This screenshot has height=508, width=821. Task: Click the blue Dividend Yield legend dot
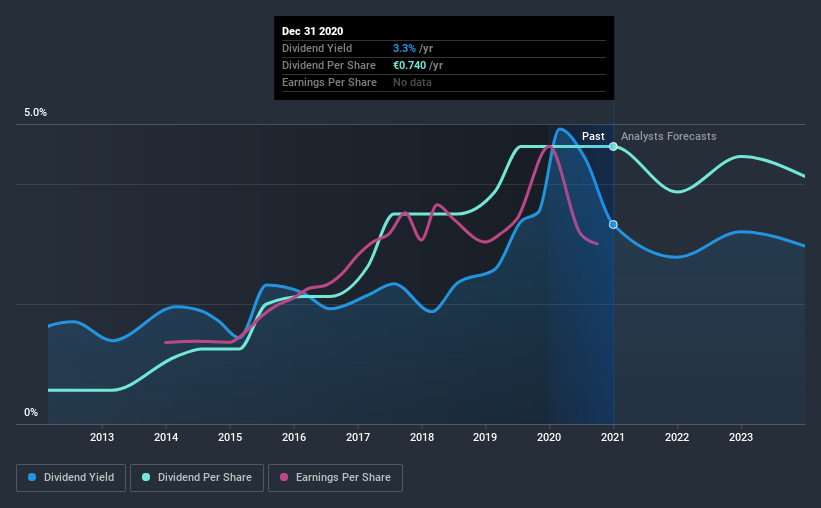tap(32, 477)
